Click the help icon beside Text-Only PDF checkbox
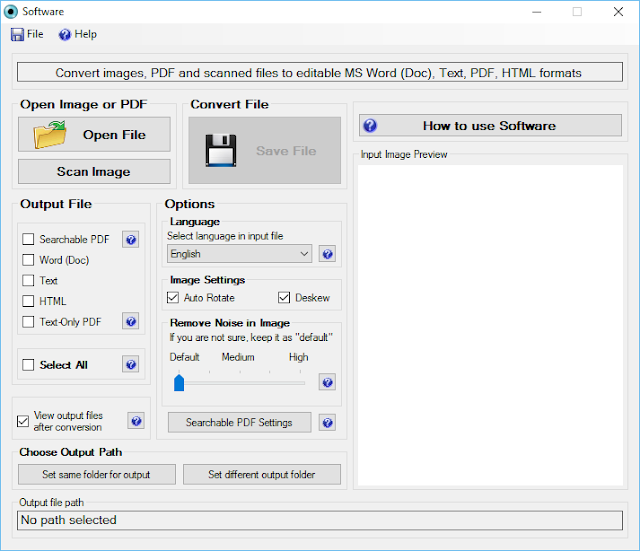This screenshot has width=640, height=551. (131, 322)
